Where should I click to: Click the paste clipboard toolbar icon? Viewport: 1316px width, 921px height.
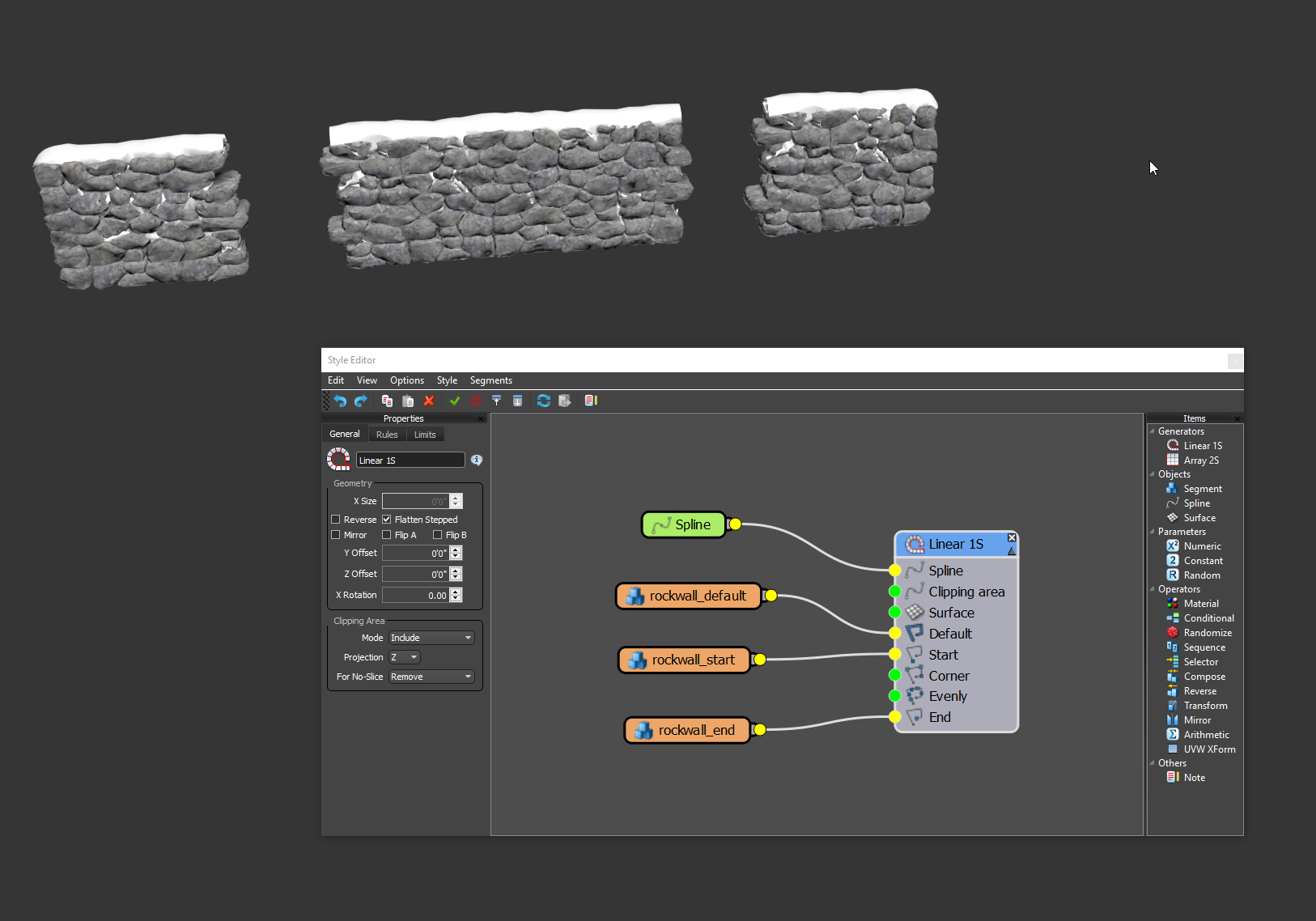point(408,401)
